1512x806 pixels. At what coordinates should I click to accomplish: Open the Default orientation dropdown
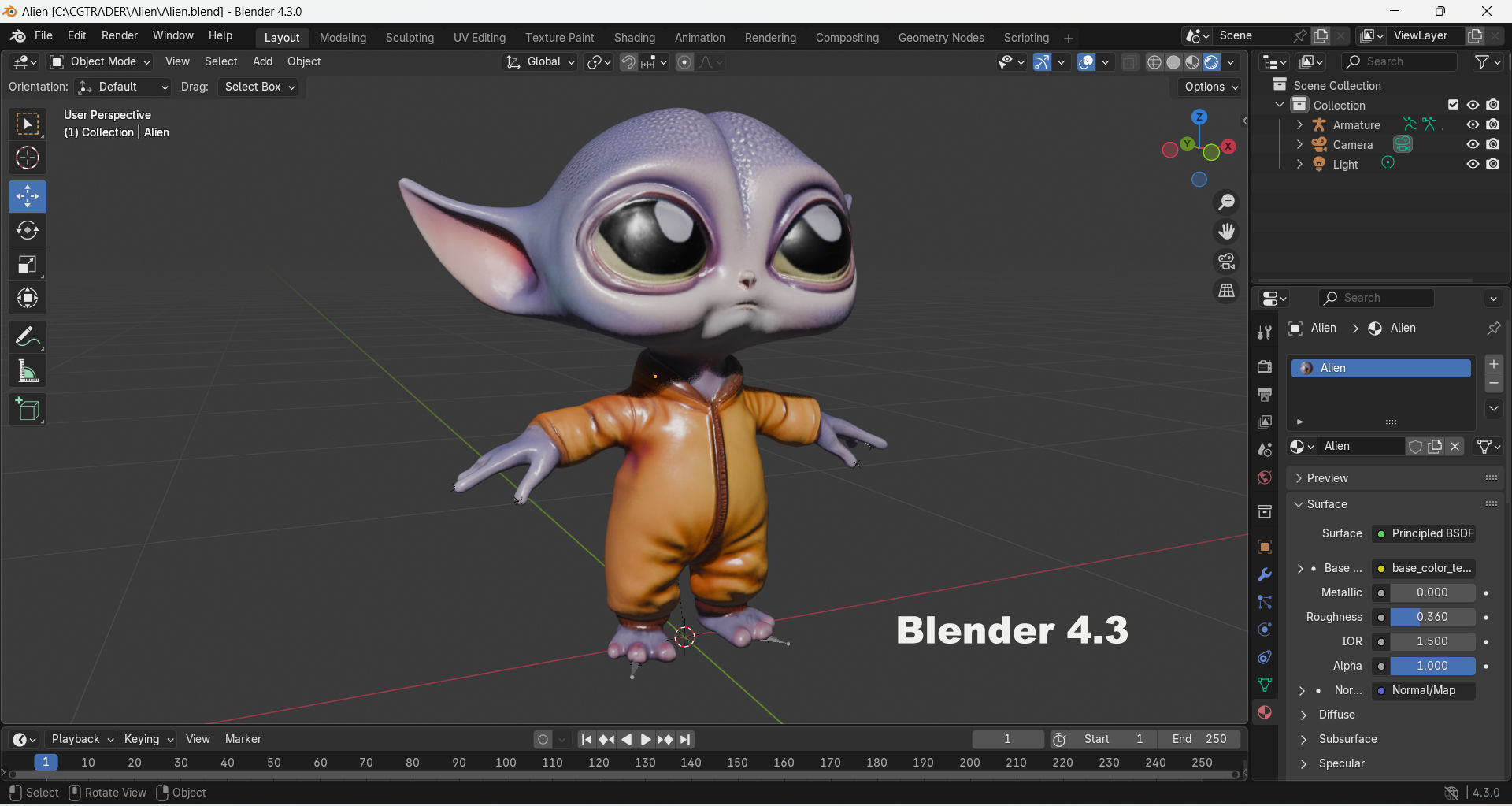click(x=124, y=87)
